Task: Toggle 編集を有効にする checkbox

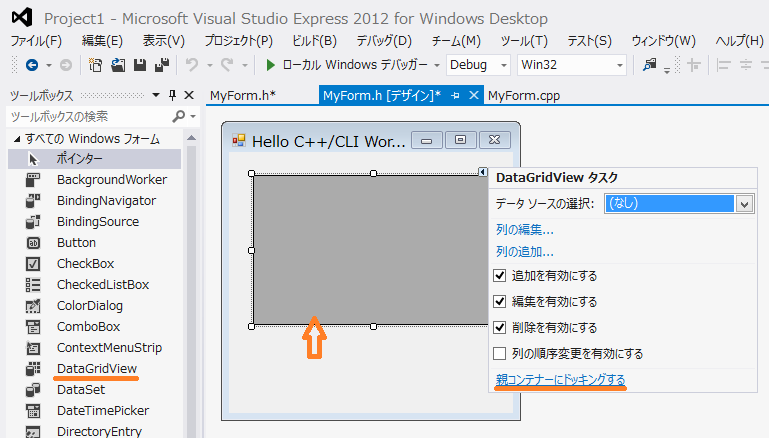Action: (499, 301)
